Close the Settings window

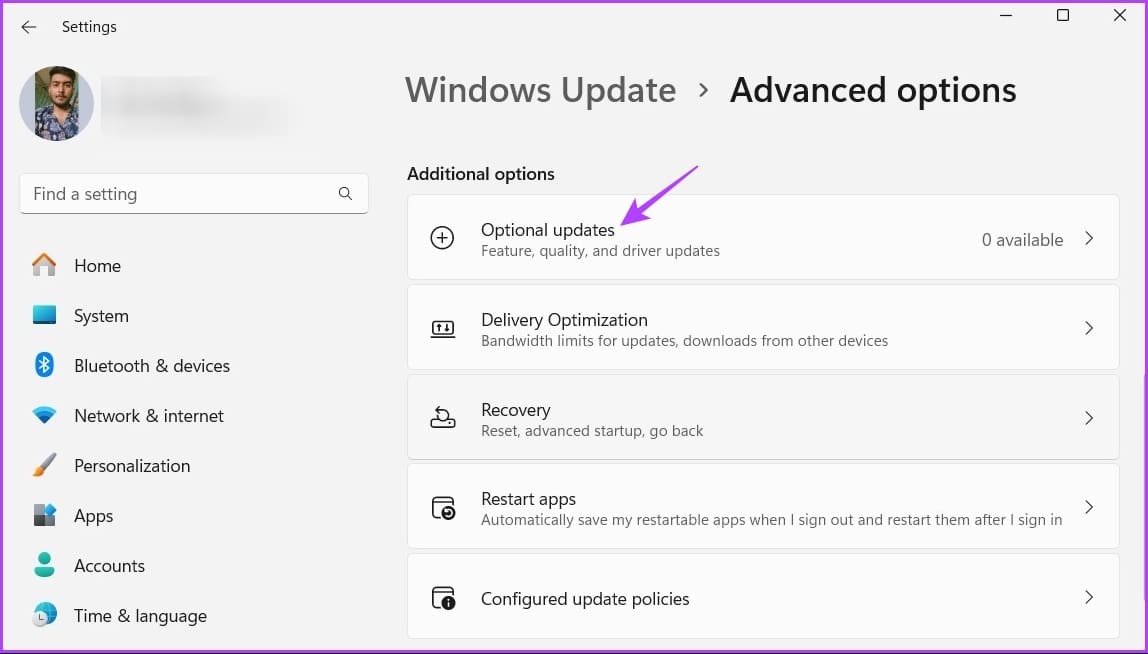pyautogui.click(x=1119, y=15)
